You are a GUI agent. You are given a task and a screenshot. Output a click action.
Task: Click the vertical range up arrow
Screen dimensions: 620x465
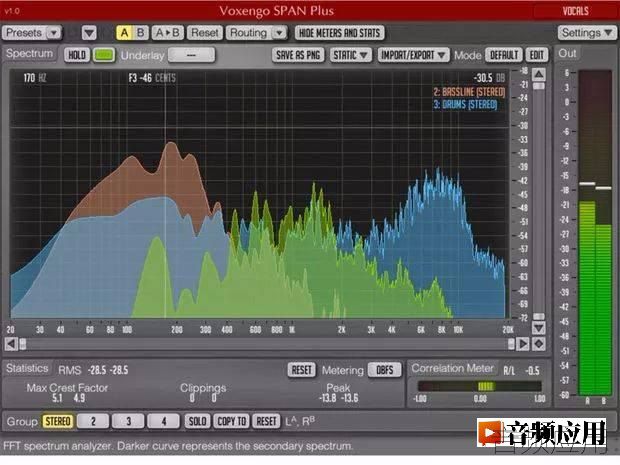[539, 74]
